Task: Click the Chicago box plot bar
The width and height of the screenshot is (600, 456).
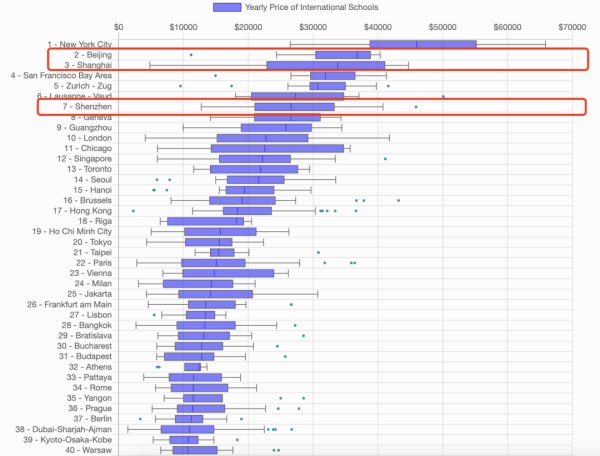Action: coord(277,148)
